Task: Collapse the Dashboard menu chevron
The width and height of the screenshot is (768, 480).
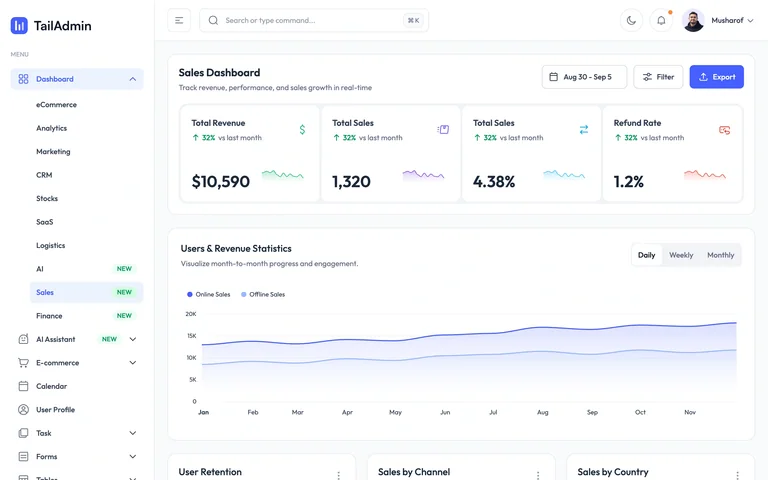Action: (133, 79)
